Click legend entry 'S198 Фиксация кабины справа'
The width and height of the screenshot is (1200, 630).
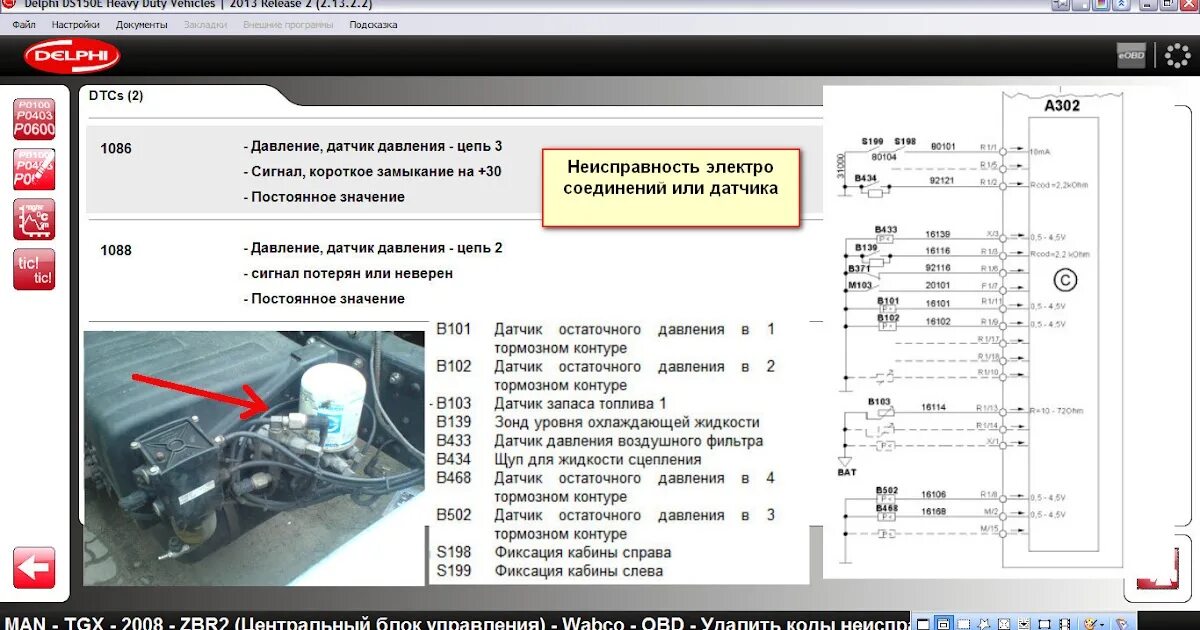click(554, 552)
